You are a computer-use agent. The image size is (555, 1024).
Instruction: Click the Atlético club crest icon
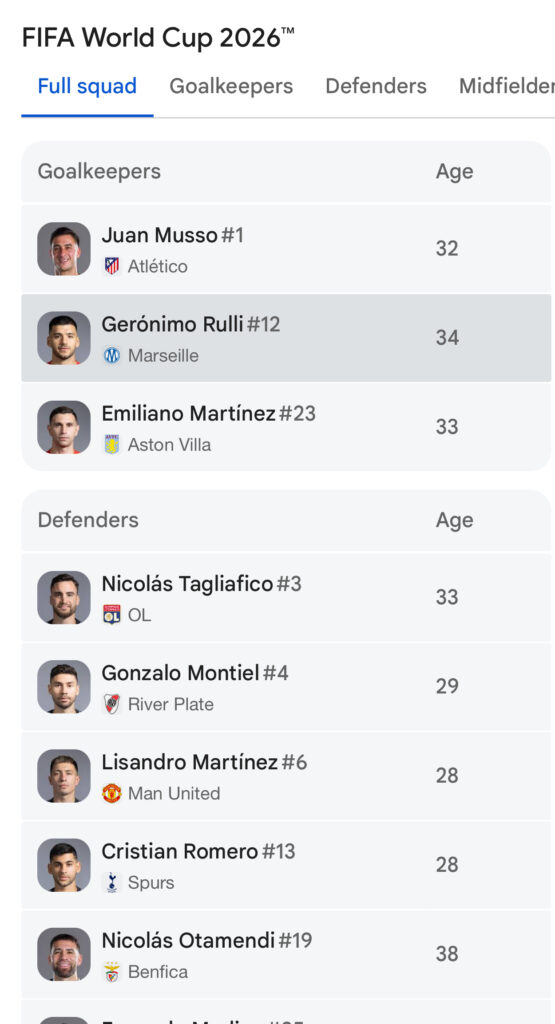(x=112, y=266)
